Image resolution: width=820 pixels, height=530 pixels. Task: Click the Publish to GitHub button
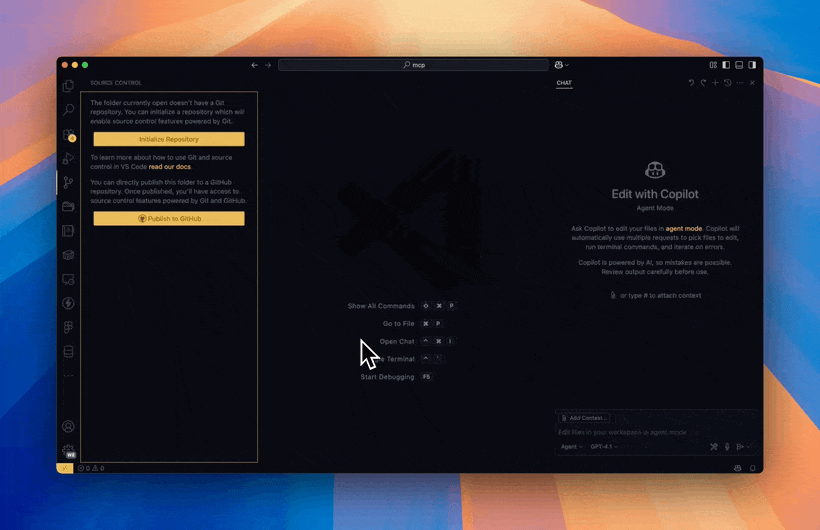point(169,219)
